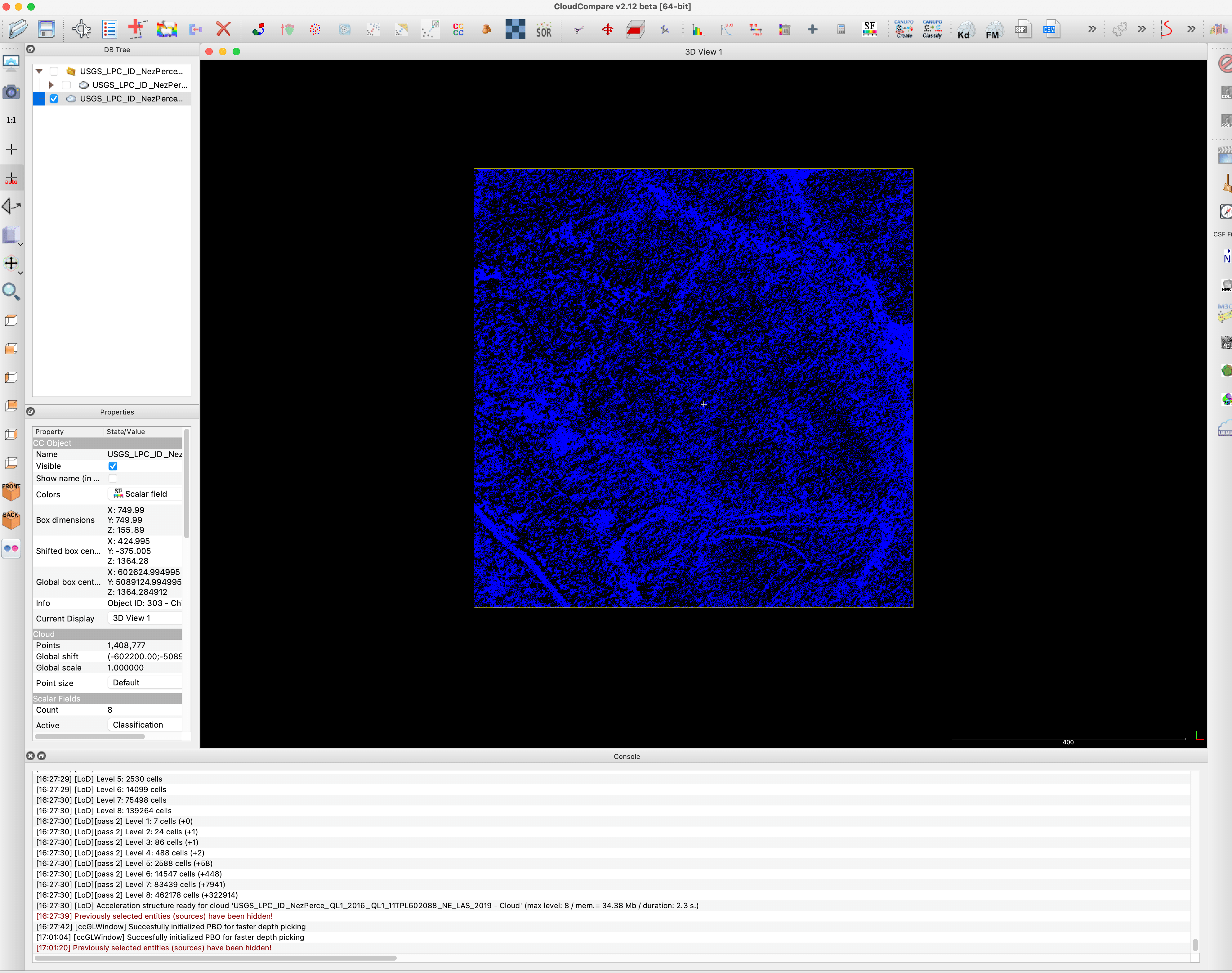Select the SOR noise filter tool
Screen dimensions: 1232x973
coord(543,29)
